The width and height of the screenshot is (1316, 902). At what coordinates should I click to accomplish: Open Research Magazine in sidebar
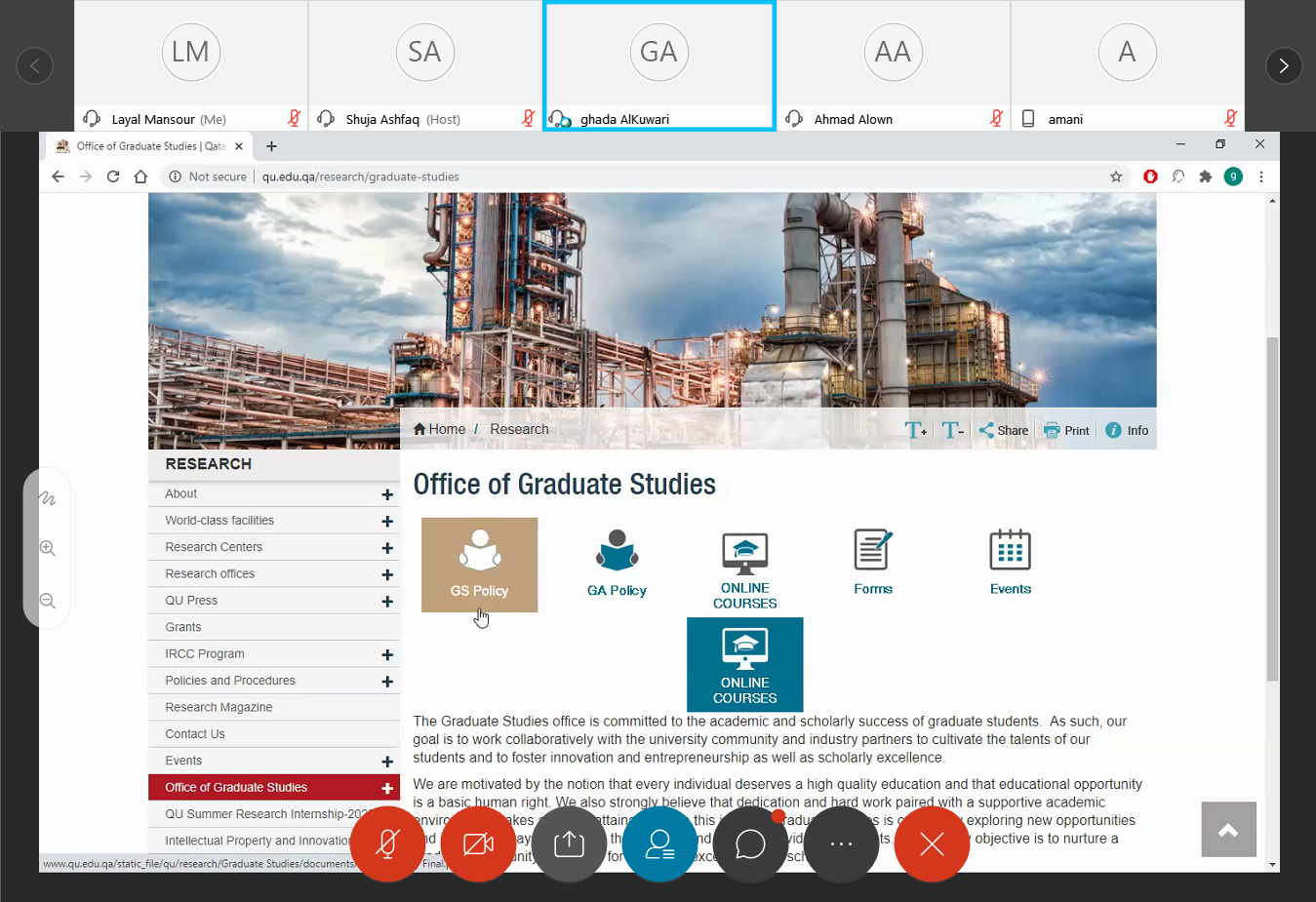click(x=219, y=707)
